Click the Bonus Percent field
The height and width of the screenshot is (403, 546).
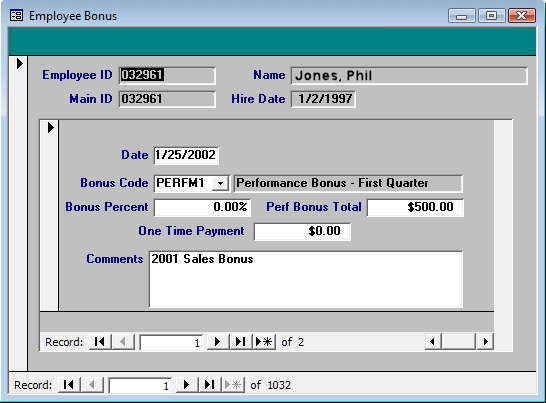click(202, 208)
